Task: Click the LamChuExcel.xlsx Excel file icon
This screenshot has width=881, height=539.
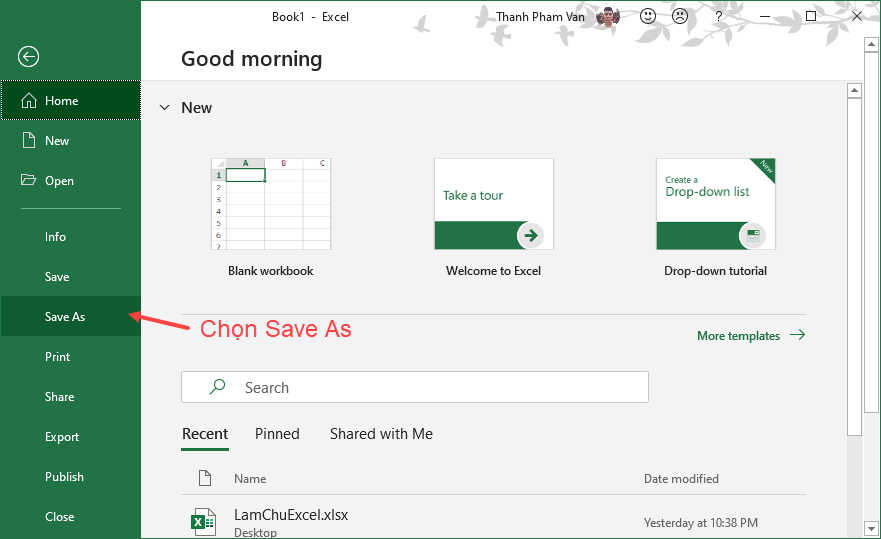Action: 203,522
